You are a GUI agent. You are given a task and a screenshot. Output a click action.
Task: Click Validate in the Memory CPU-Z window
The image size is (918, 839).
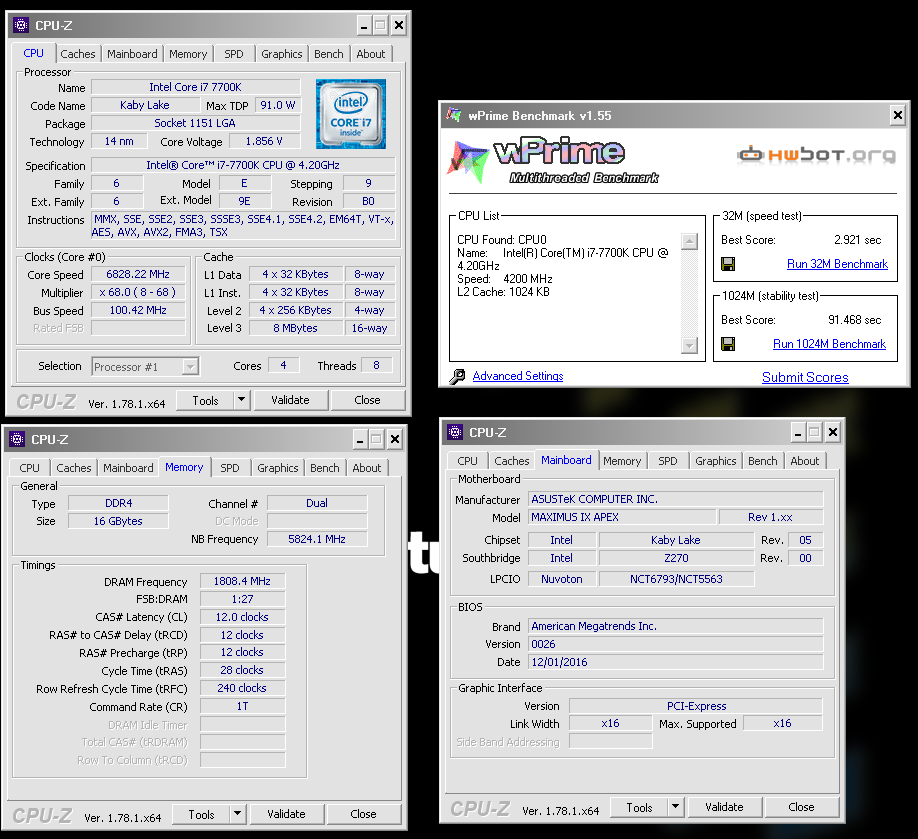286,814
